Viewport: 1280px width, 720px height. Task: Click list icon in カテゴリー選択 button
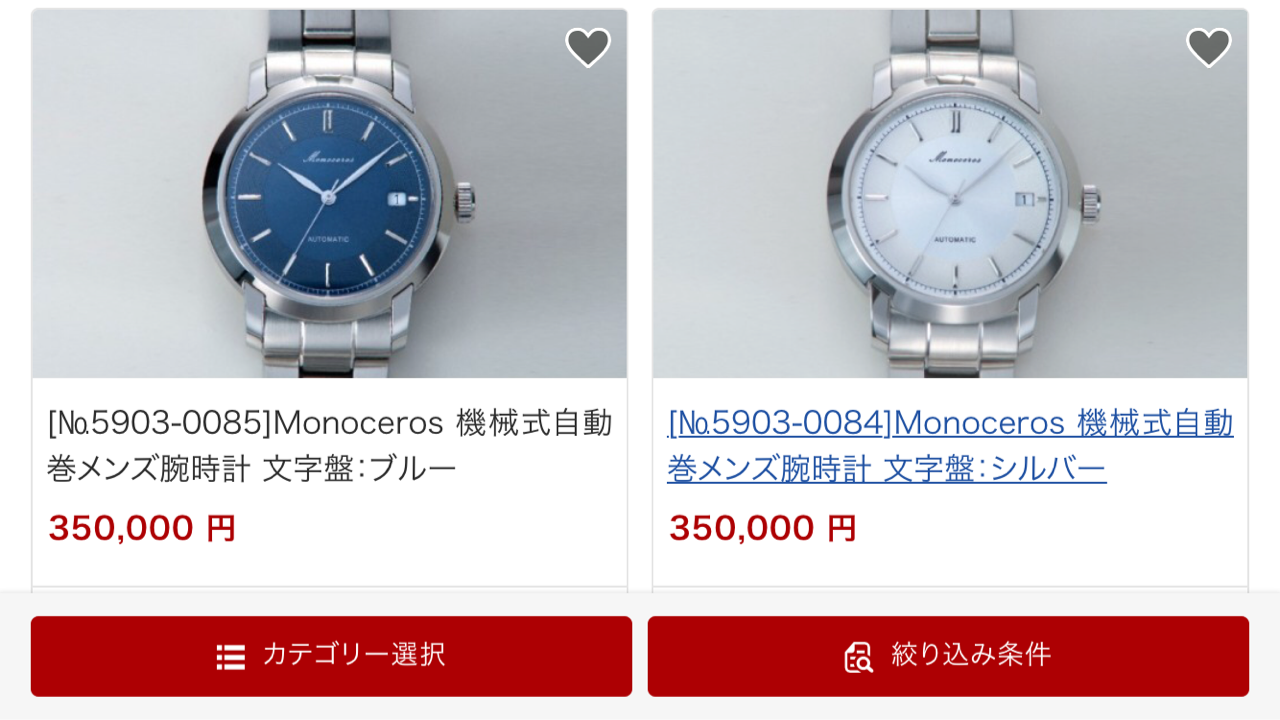pyautogui.click(x=231, y=657)
